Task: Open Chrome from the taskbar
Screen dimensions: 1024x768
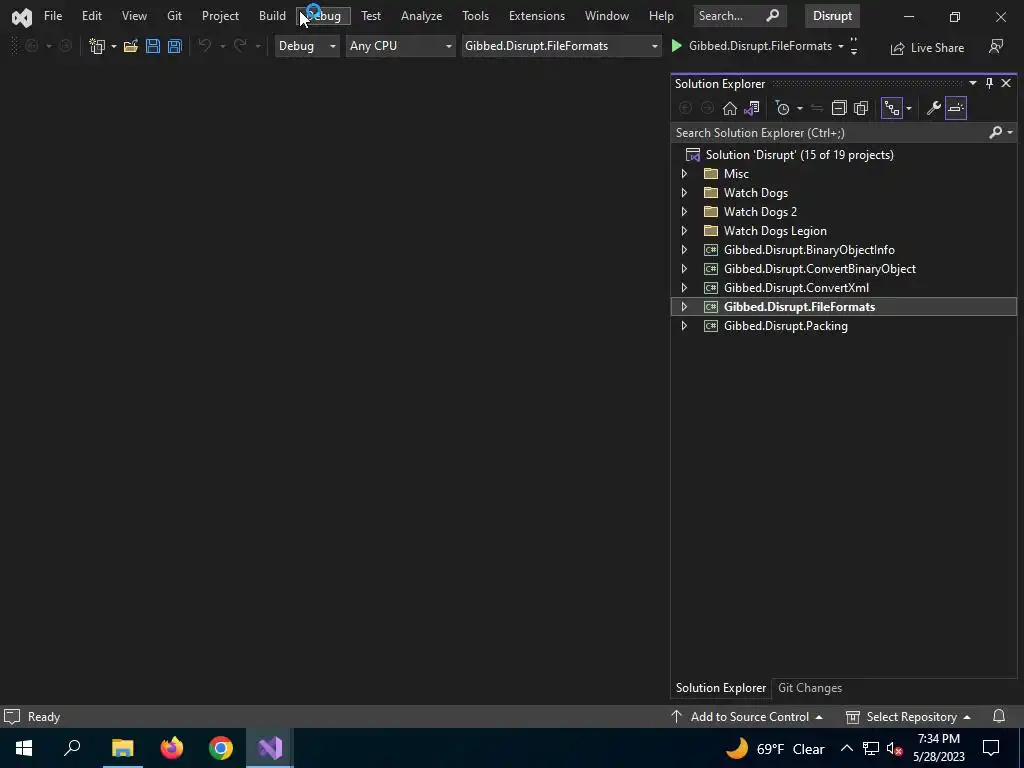Action: [221, 748]
